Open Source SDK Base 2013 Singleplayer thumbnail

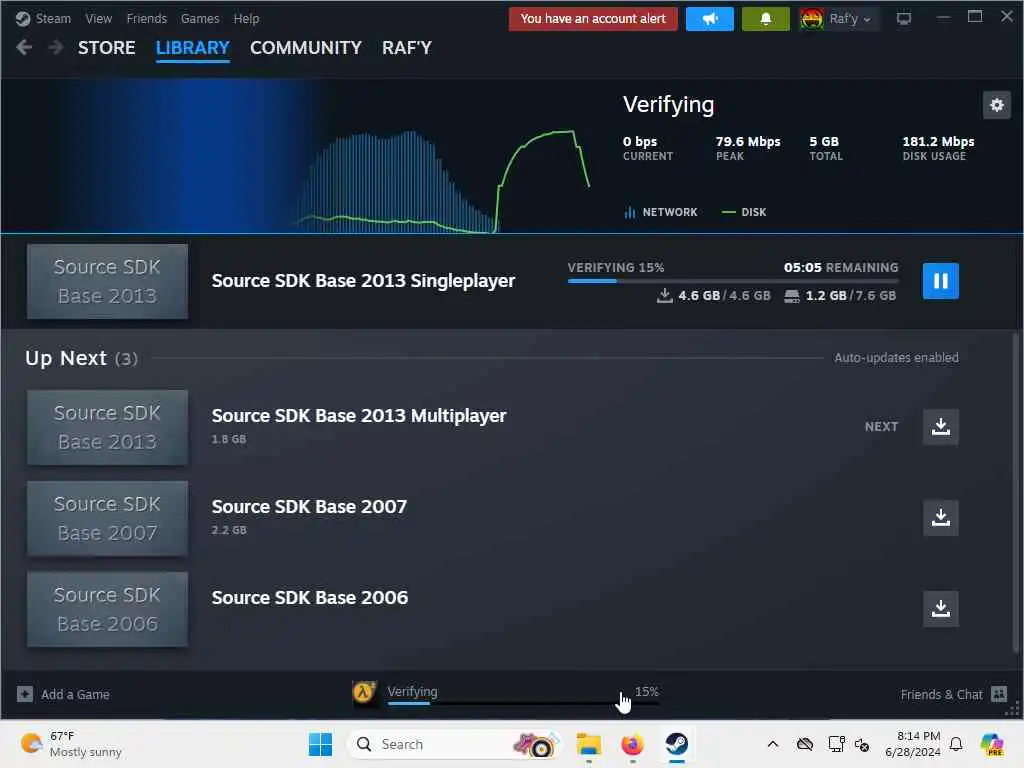click(x=107, y=281)
